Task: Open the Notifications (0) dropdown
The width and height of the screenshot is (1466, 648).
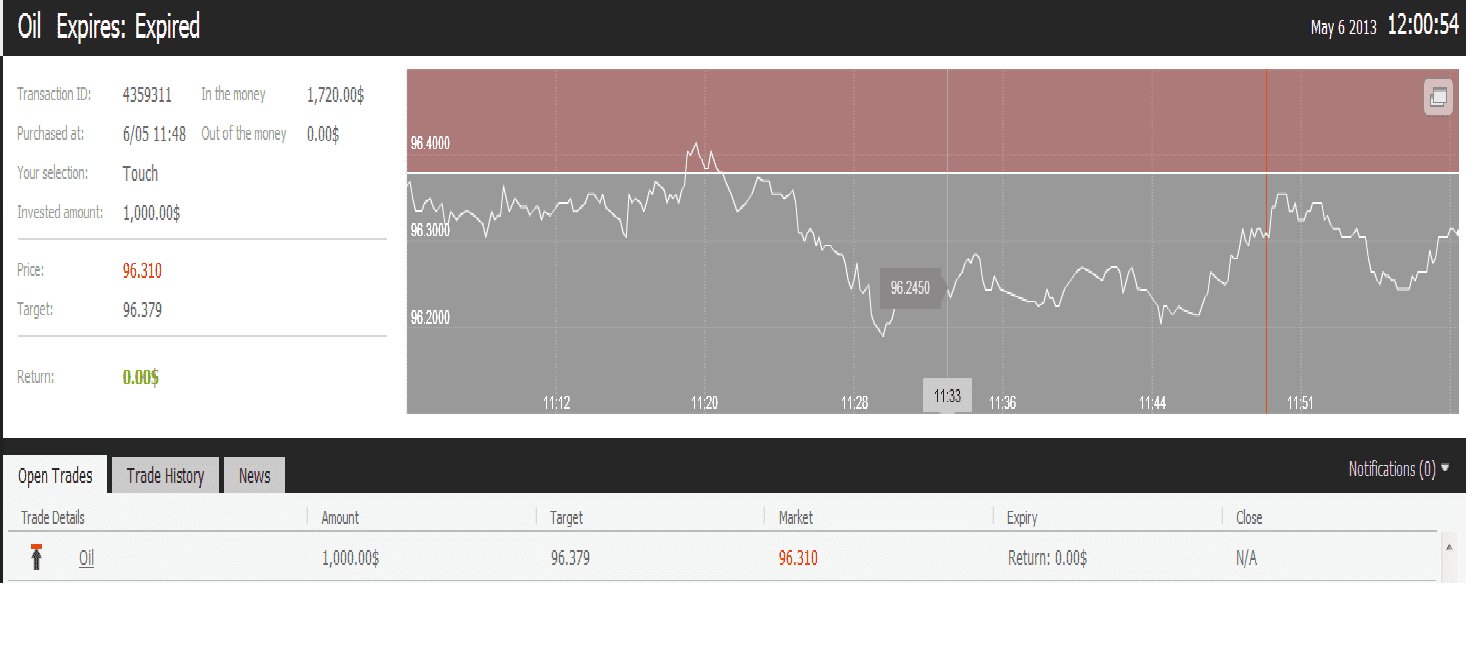Action: tap(1398, 469)
